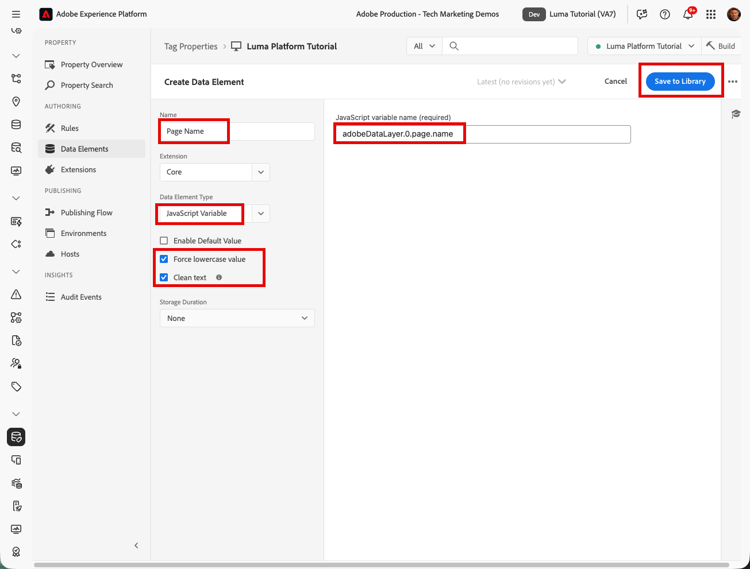This screenshot has width=750, height=569.
Task: Click the JavaScript variable name field
Action: pyautogui.click(x=482, y=134)
